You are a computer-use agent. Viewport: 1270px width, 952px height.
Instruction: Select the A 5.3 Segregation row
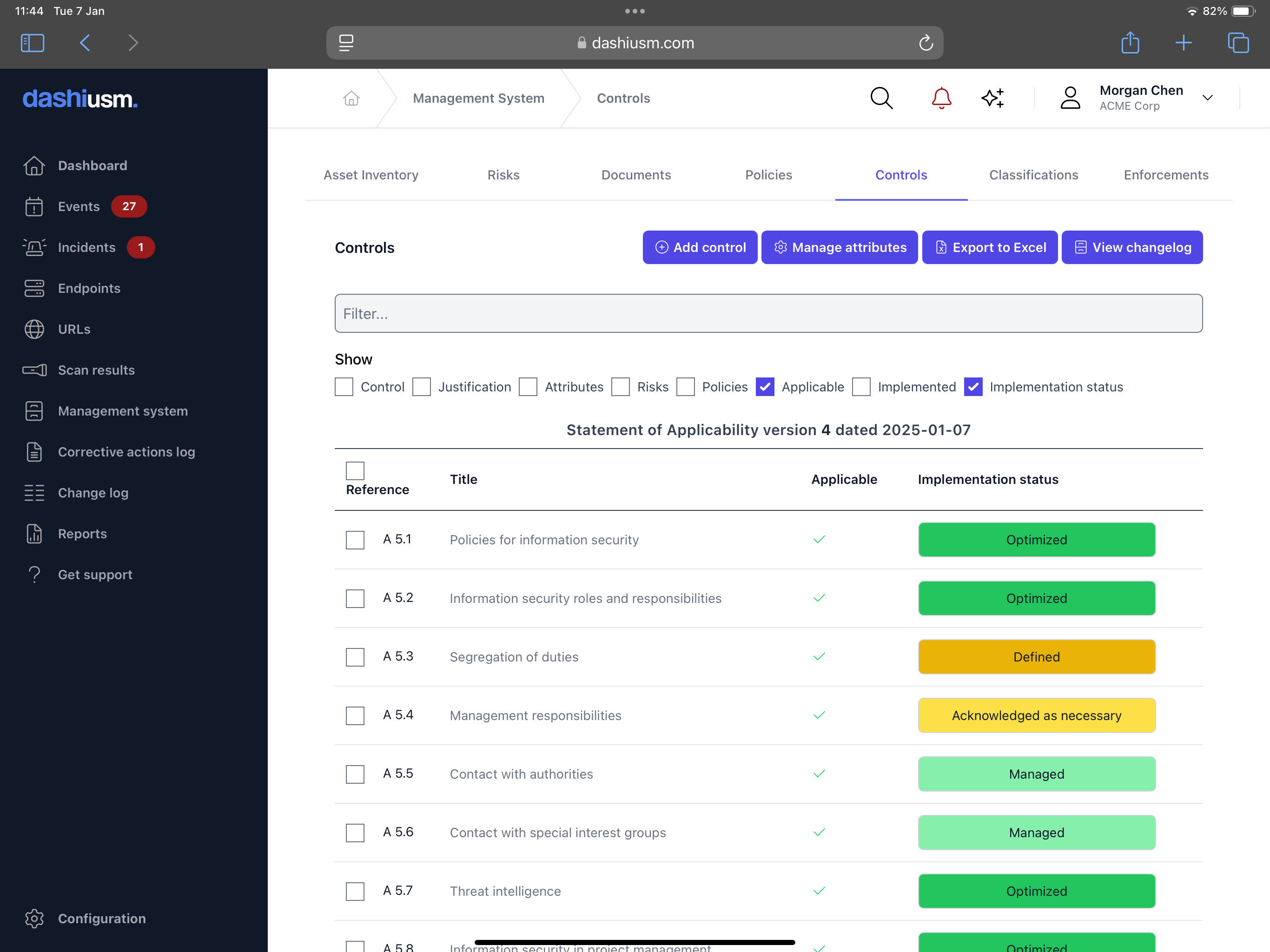tap(356, 656)
